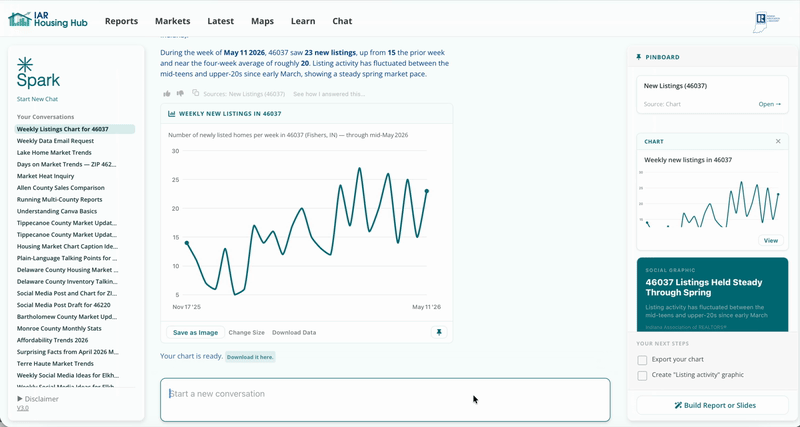800x427 pixels.
Task: Click the first data point on chart line
Action: click(x=187, y=243)
